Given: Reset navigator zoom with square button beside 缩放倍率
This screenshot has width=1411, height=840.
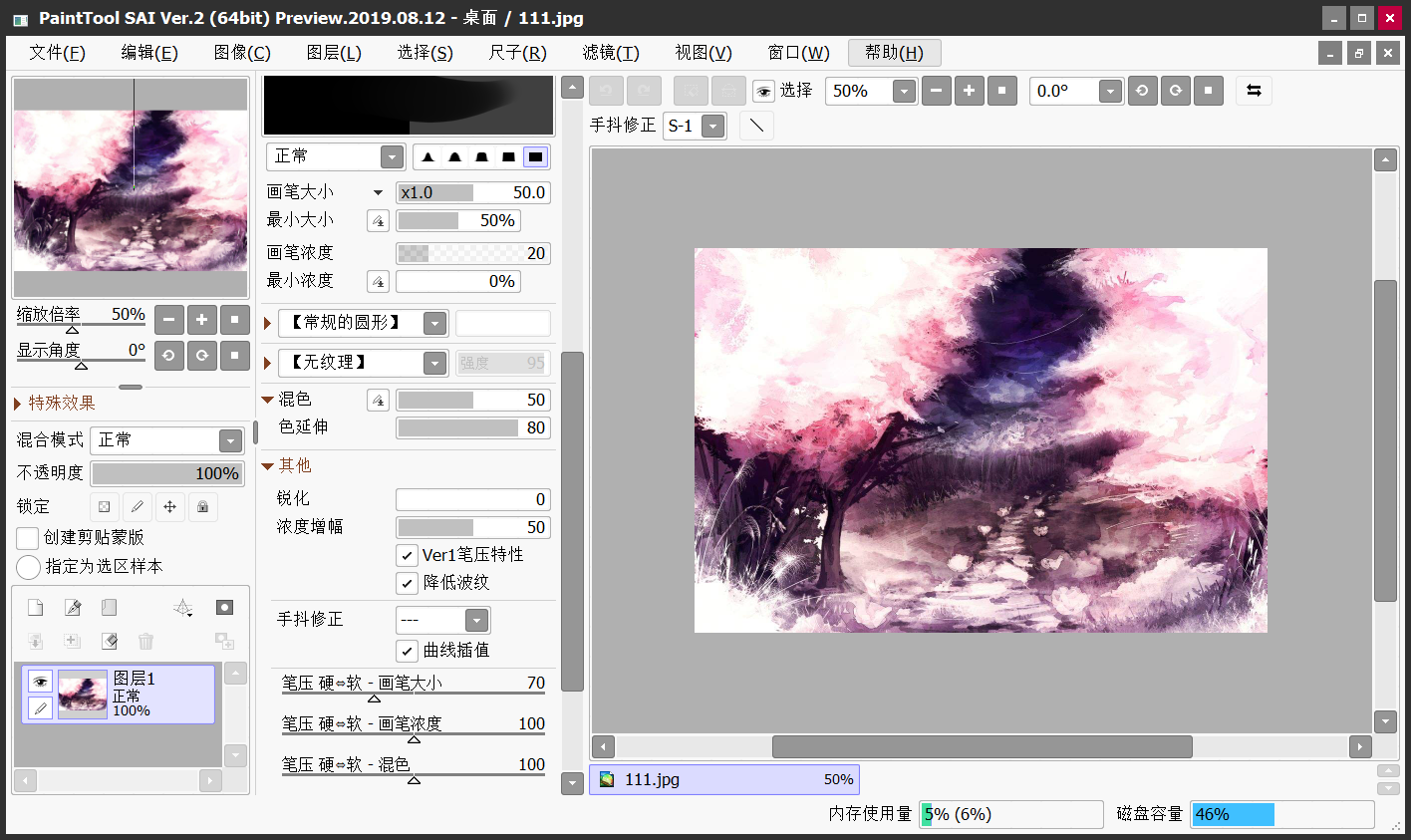Looking at the screenshot, I should tap(234, 320).
